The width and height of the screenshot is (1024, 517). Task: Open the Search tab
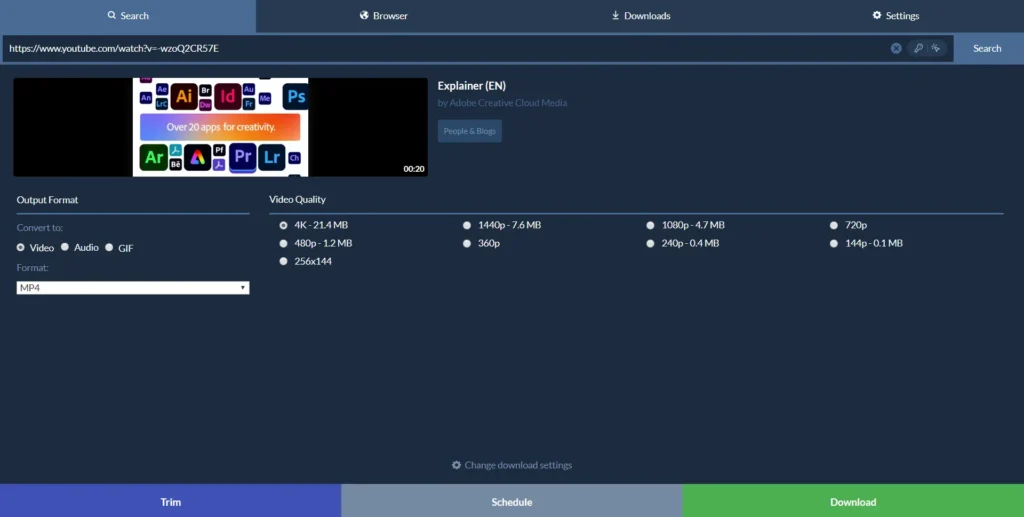[128, 16]
